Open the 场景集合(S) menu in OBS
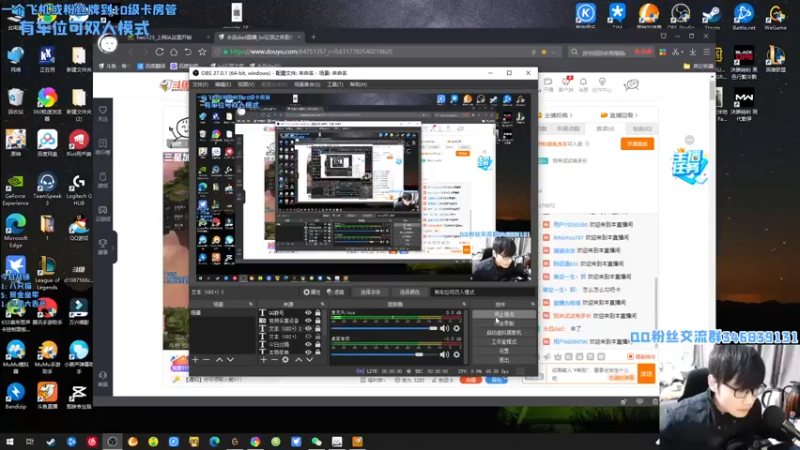The width and height of the screenshot is (800, 450). tap(307, 84)
